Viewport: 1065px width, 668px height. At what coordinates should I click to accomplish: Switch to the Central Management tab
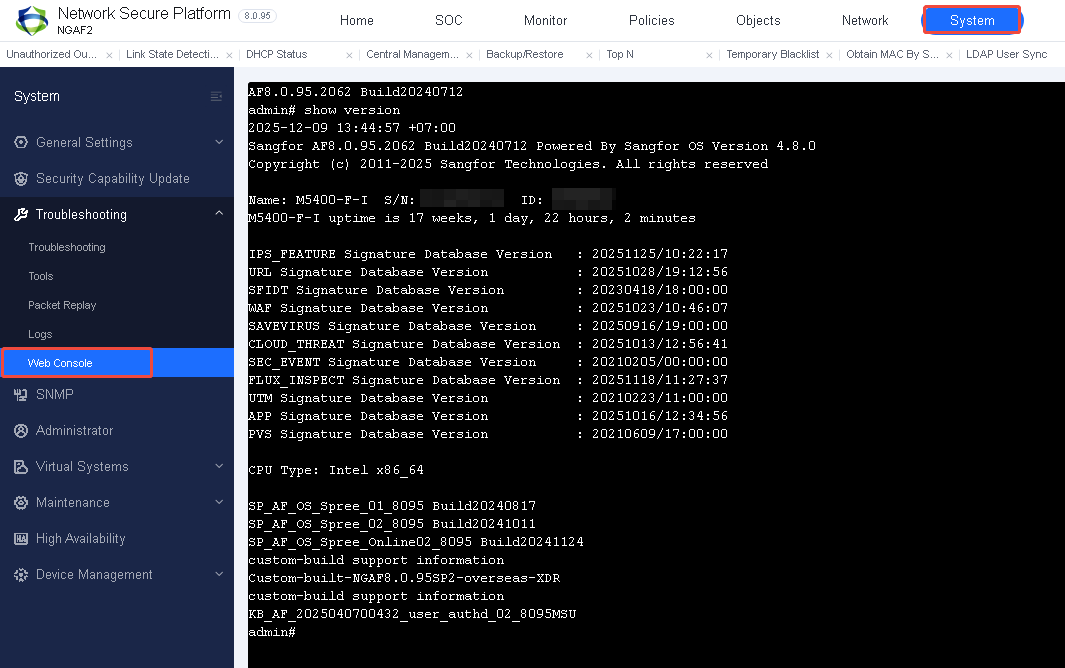pyautogui.click(x=412, y=54)
